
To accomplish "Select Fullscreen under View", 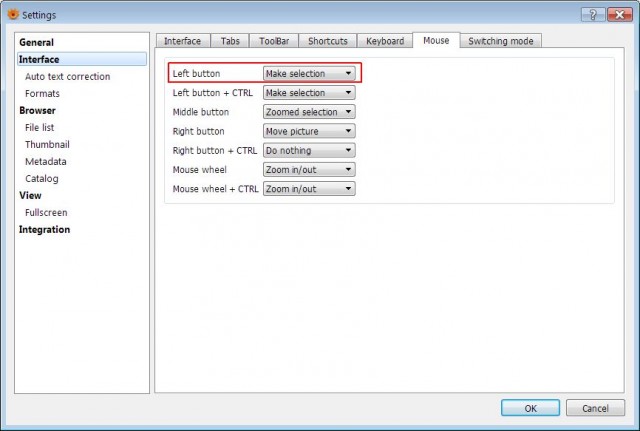I will point(46,213).
